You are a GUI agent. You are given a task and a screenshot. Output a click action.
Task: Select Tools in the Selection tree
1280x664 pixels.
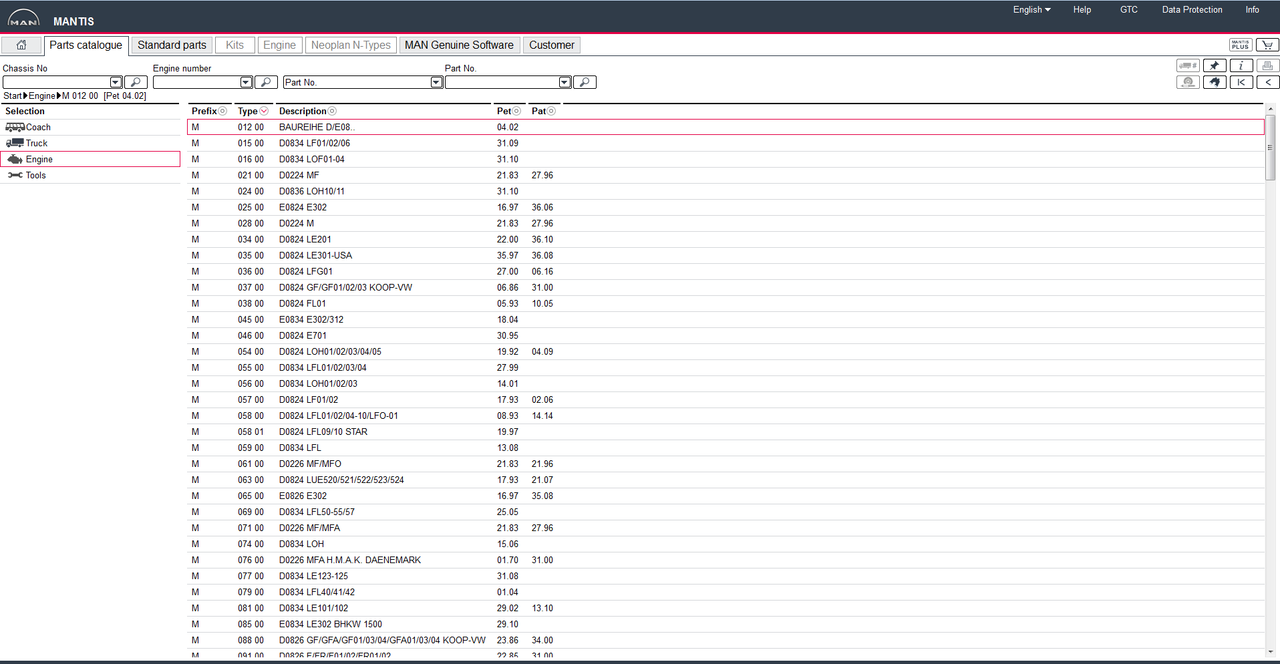tap(90, 175)
